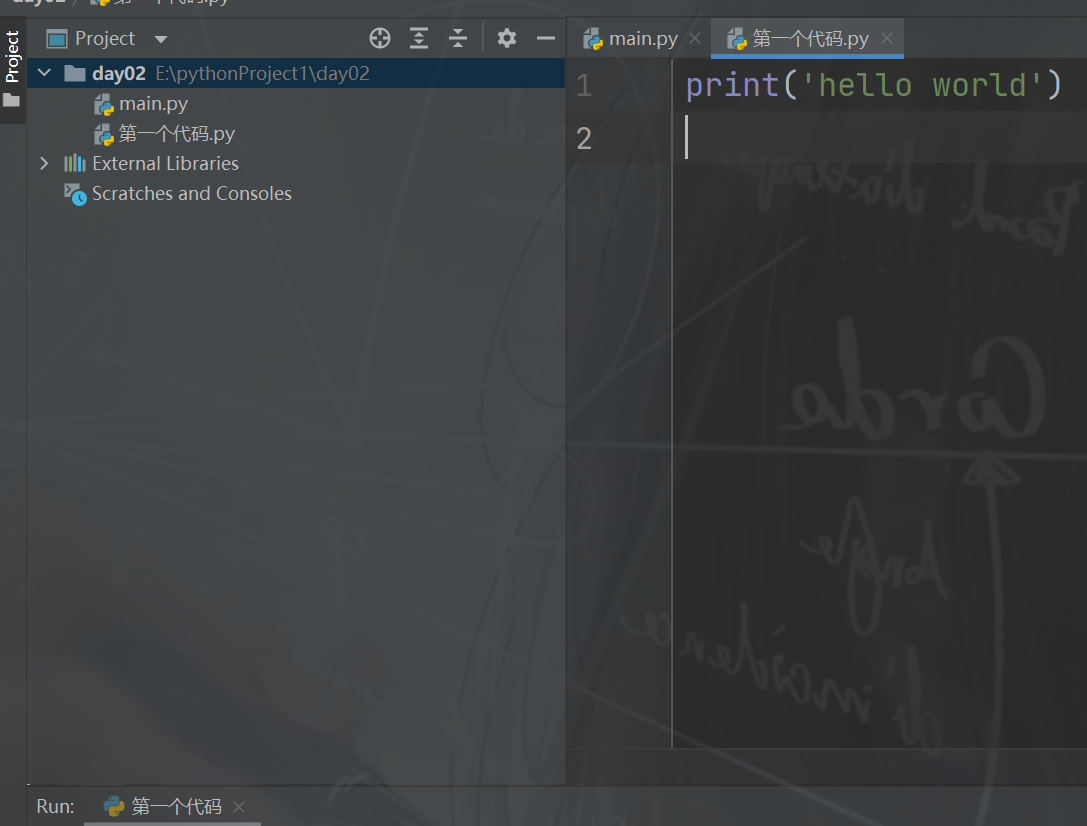Expand the External Libraries node
The image size is (1087, 826).
[44, 164]
